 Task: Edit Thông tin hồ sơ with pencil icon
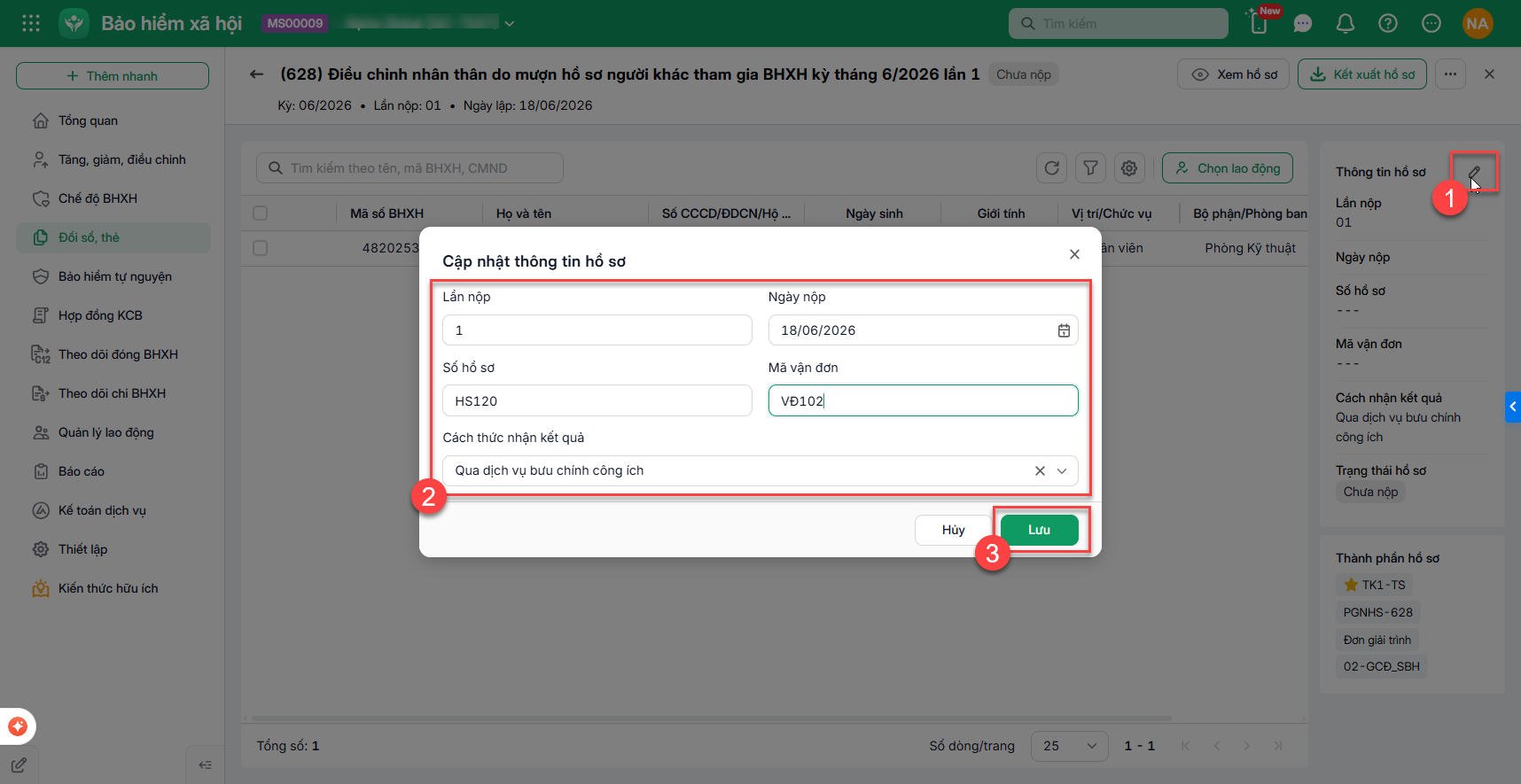(1475, 172)
